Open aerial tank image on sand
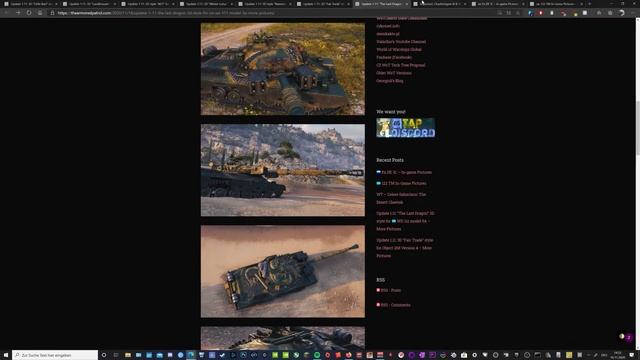 tap(283, 271)
